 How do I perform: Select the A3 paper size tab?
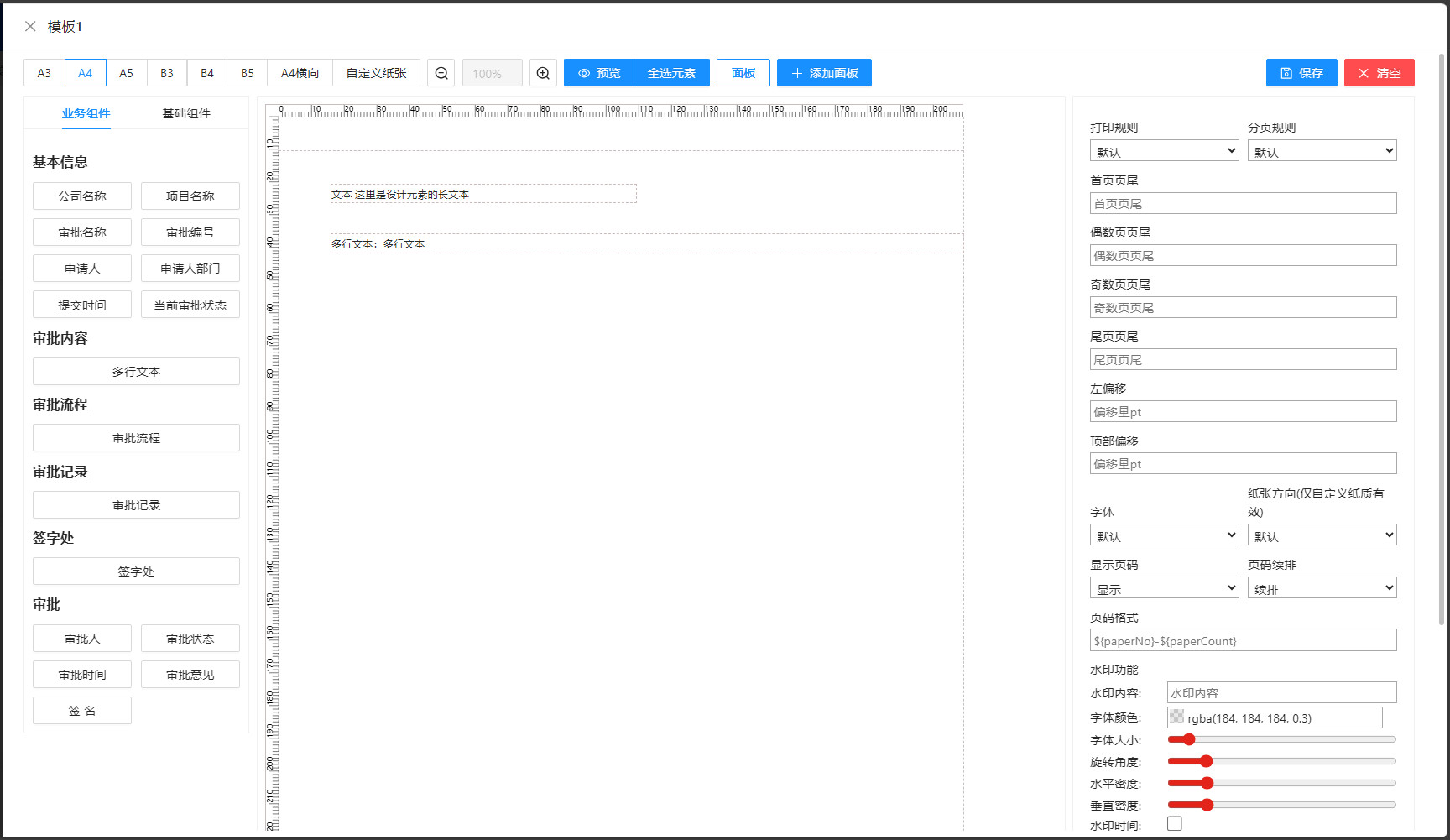pyautogui.click(x=44, y=73)
